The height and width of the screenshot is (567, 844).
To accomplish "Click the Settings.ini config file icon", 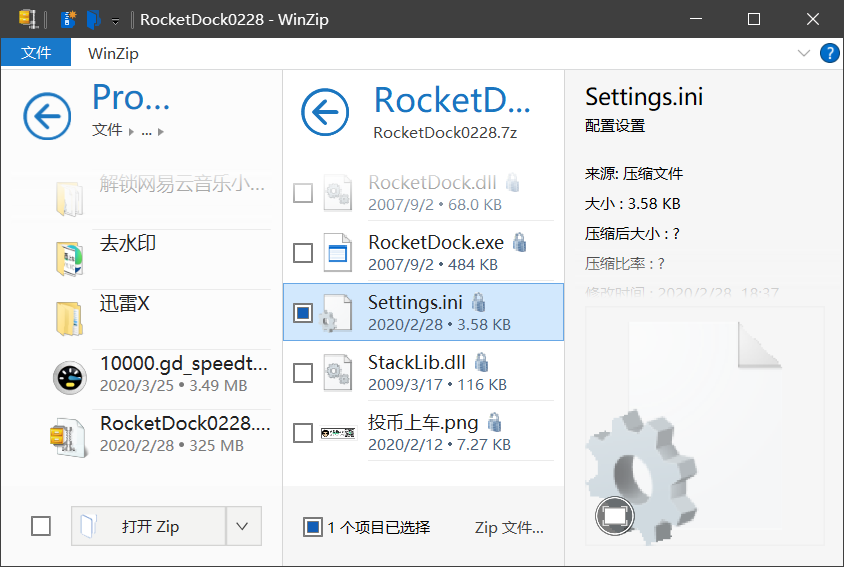I will (336, 313).
